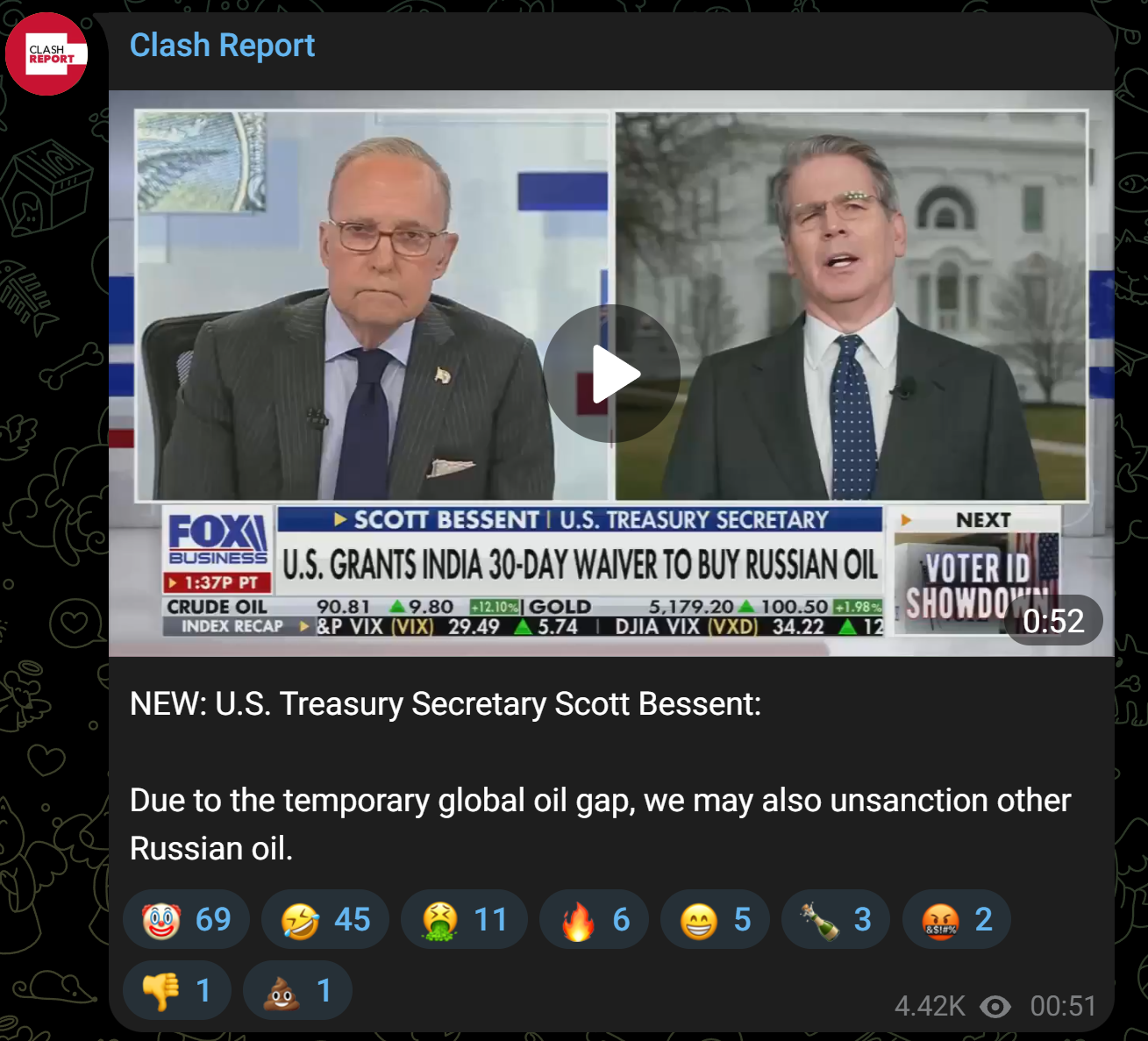1148x1041 pixels.
Task: Click Larry Kudlow's side of the video
Action: coord(372,305)
